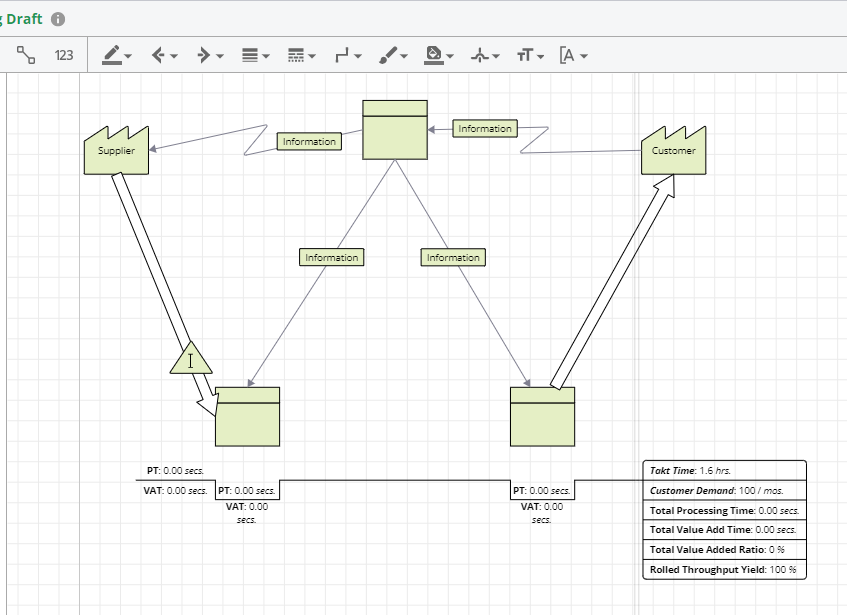Click the text size icon
Viewport: 847px width, 615px height.
click(524, 55)
